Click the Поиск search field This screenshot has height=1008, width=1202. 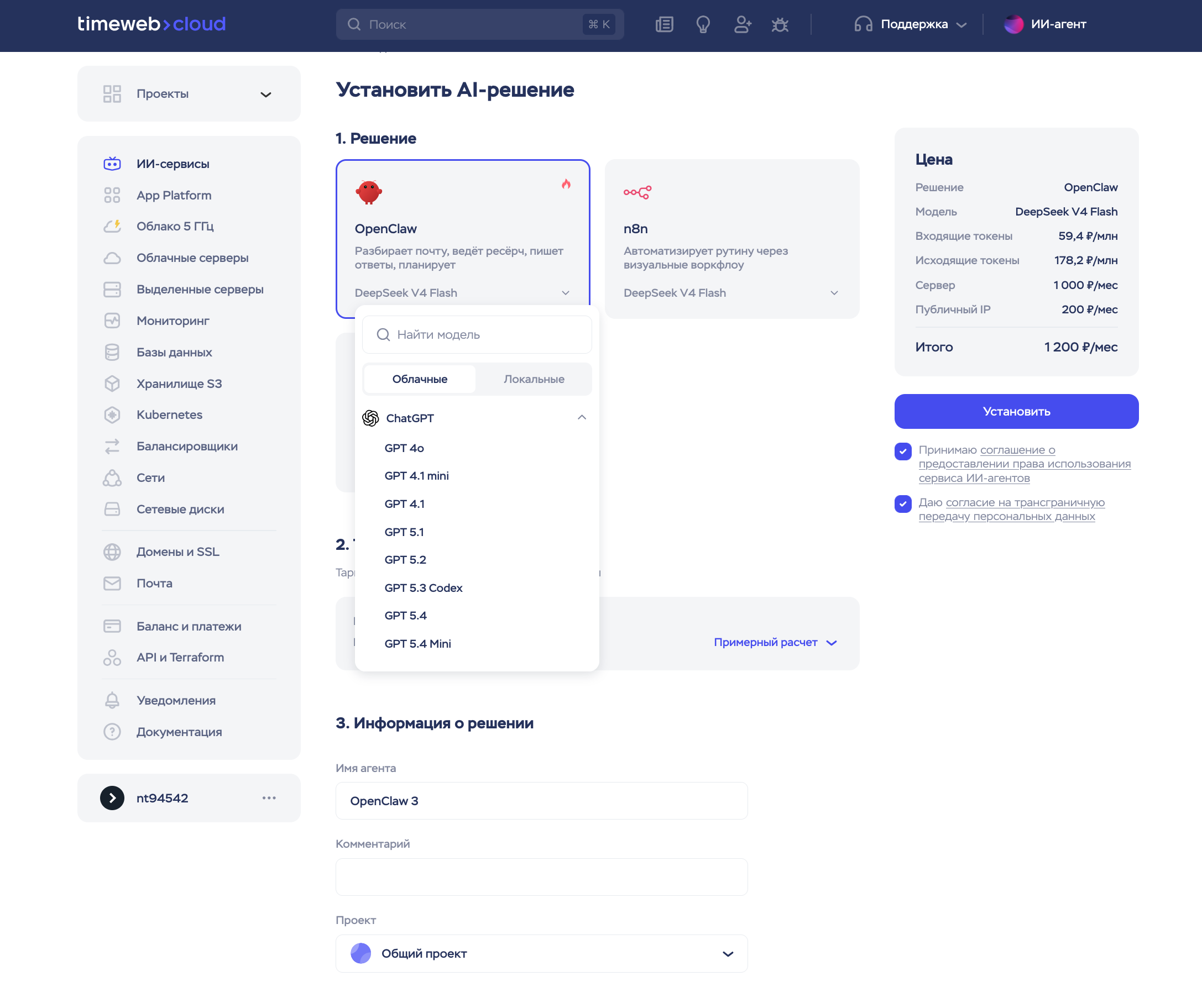coord(480,25)
